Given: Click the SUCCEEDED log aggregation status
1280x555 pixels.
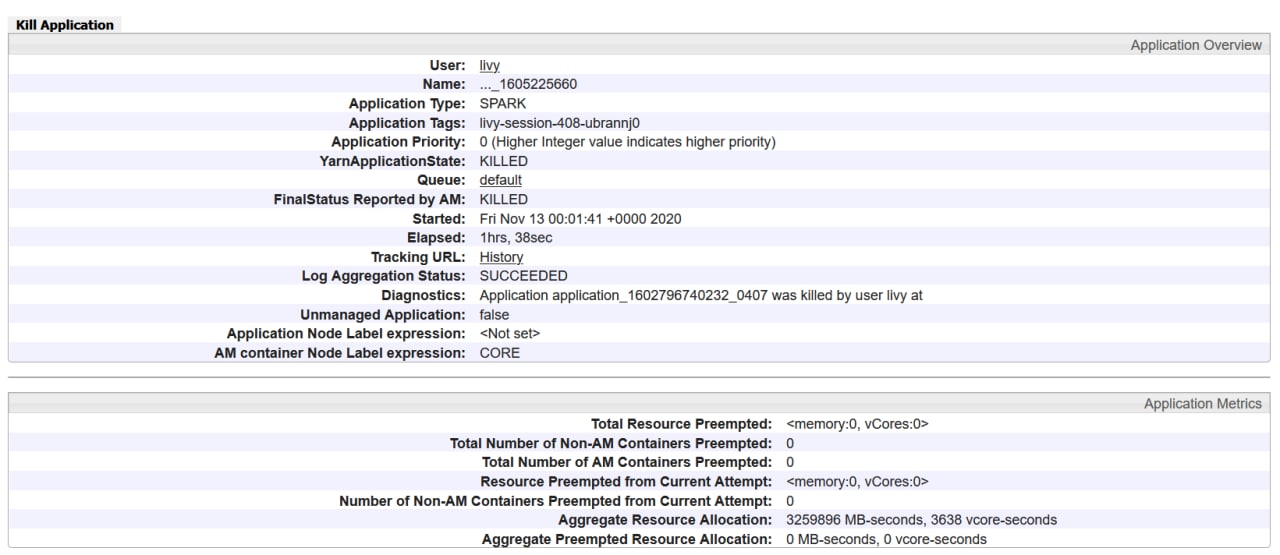Looking at the screenshot, I should [523, 276].
